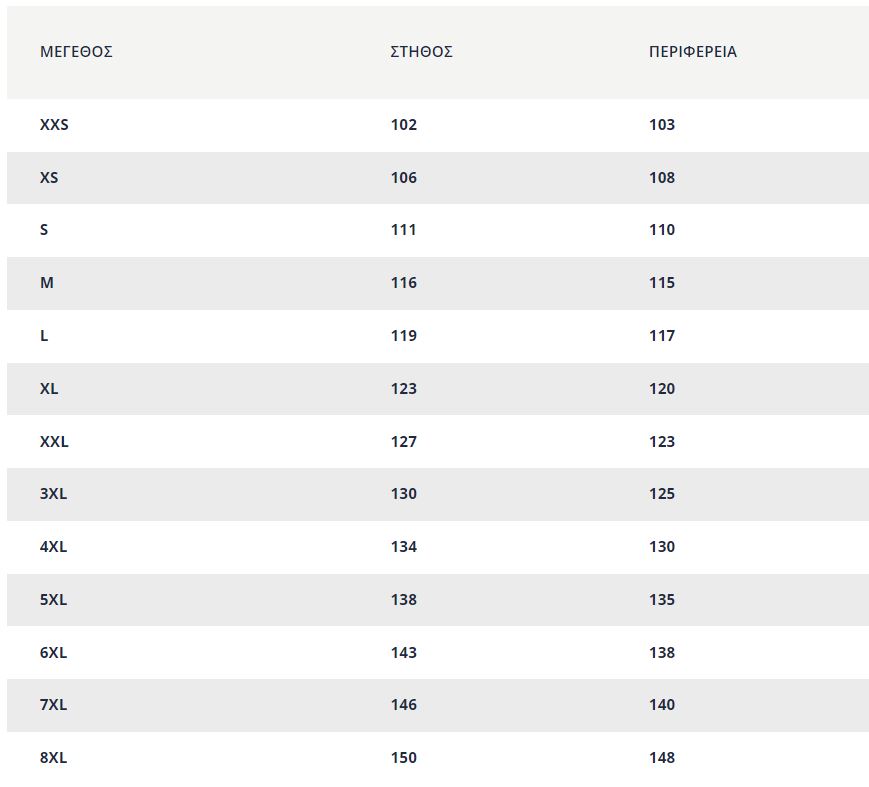Select the 8XL size label
This screenshot has width=869, height=787.
[53, 758]
